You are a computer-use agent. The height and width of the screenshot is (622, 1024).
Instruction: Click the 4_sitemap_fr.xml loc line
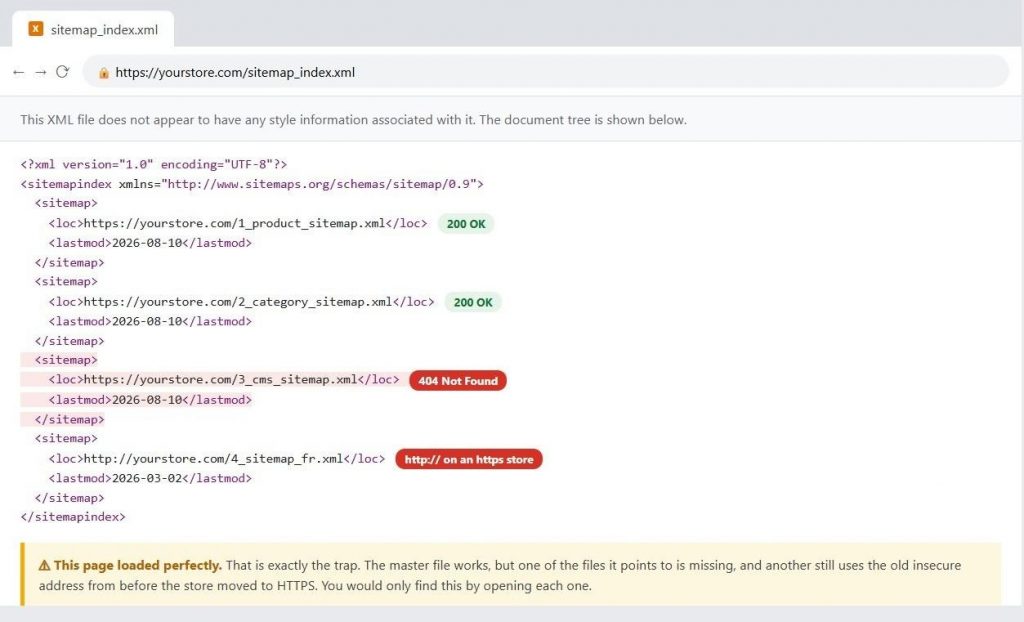[217, 459]
